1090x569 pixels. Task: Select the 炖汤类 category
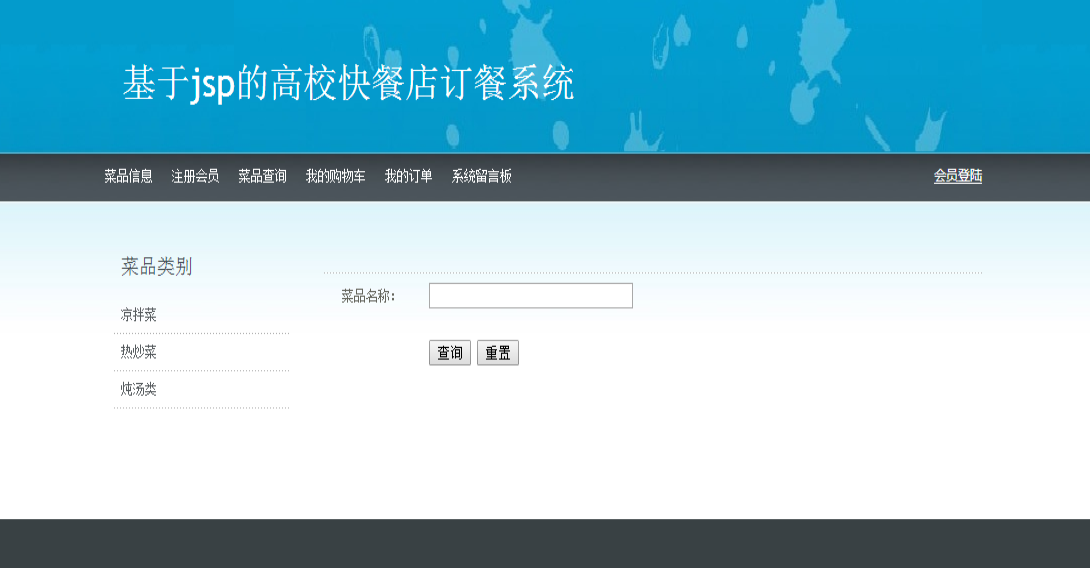[138, 389]
